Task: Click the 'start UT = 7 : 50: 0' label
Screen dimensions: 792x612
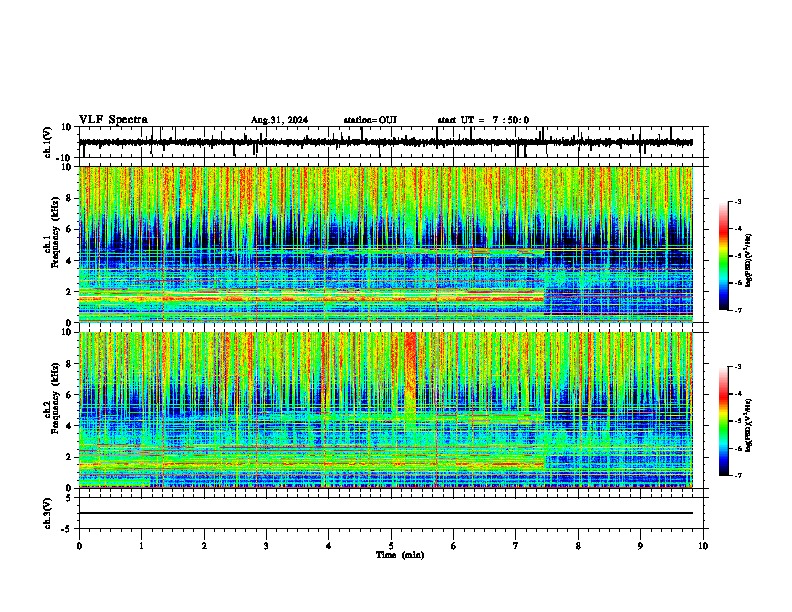Action: coord(483,120)
